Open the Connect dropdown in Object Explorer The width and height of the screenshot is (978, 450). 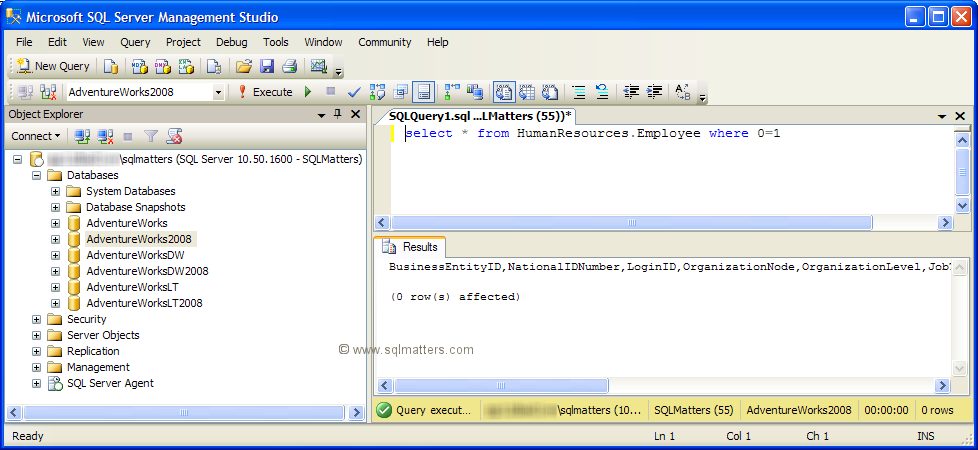36,136
